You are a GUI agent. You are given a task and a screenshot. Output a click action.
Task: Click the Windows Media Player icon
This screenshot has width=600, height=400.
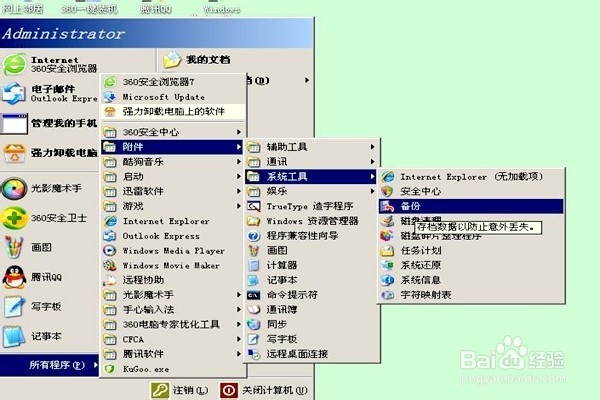109,251
